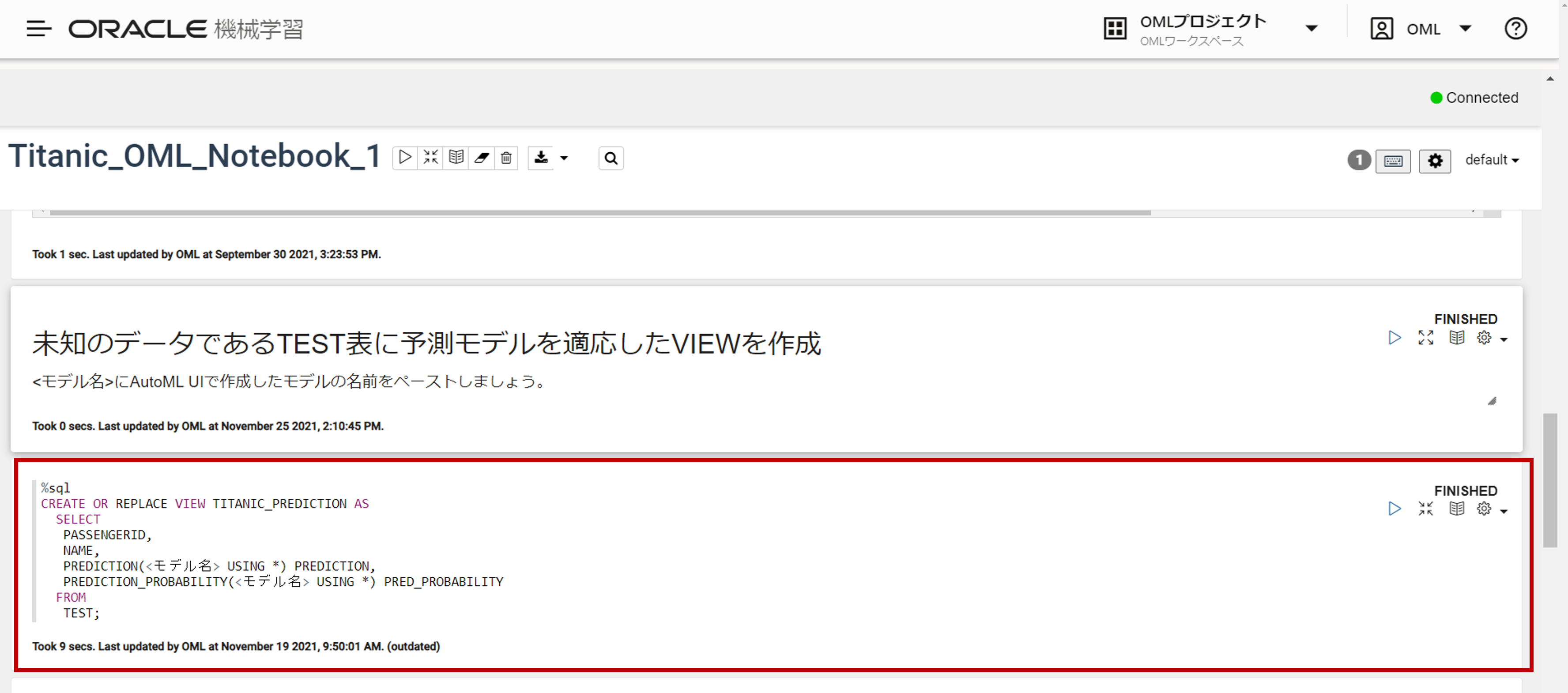Image resolution: width=1568 pixels, height=693 pixels.
Task: Expand the export notebook dropdown arrow
Action: 564,158
